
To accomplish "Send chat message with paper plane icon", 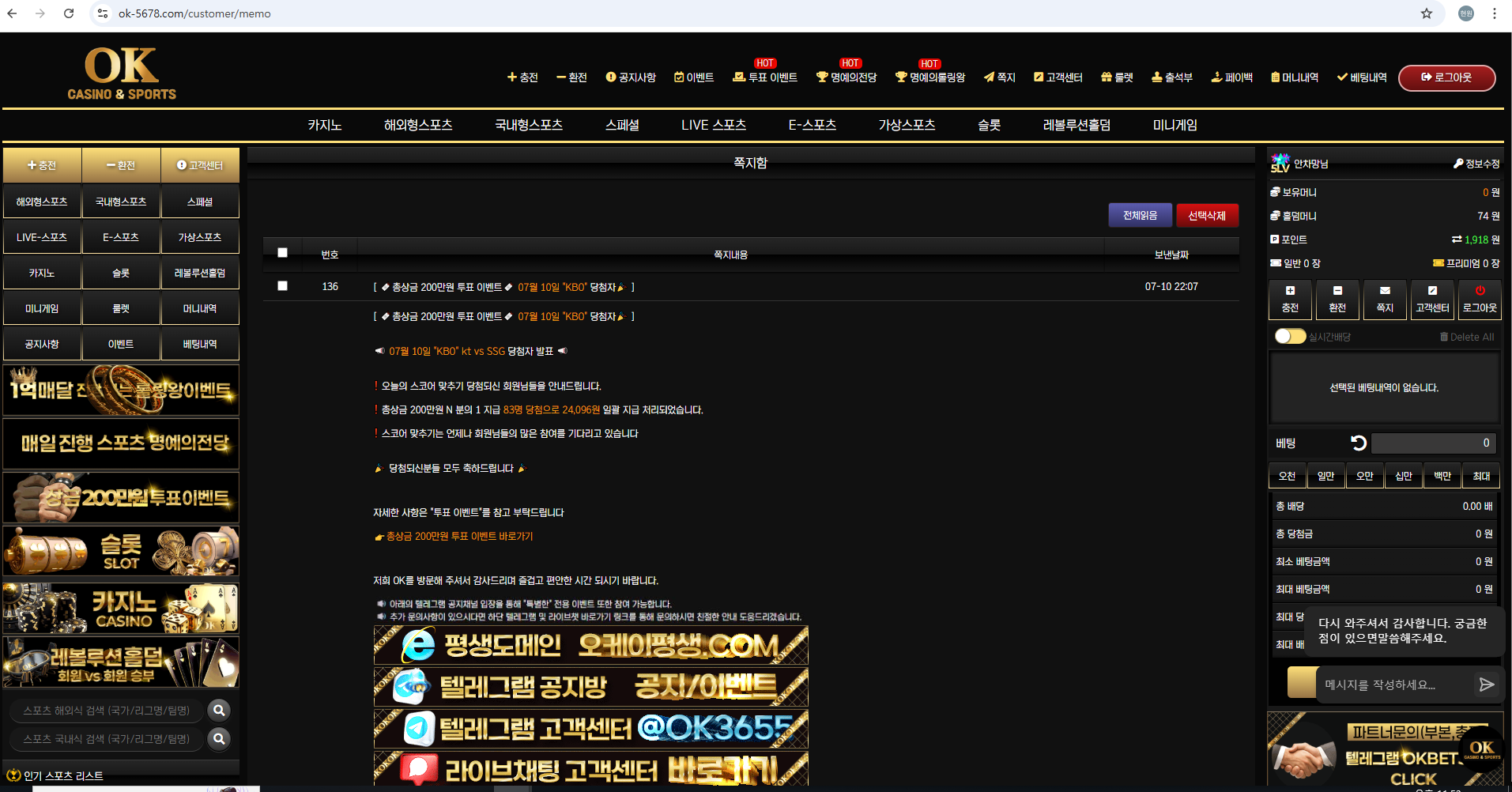I will pos(1486,685).
